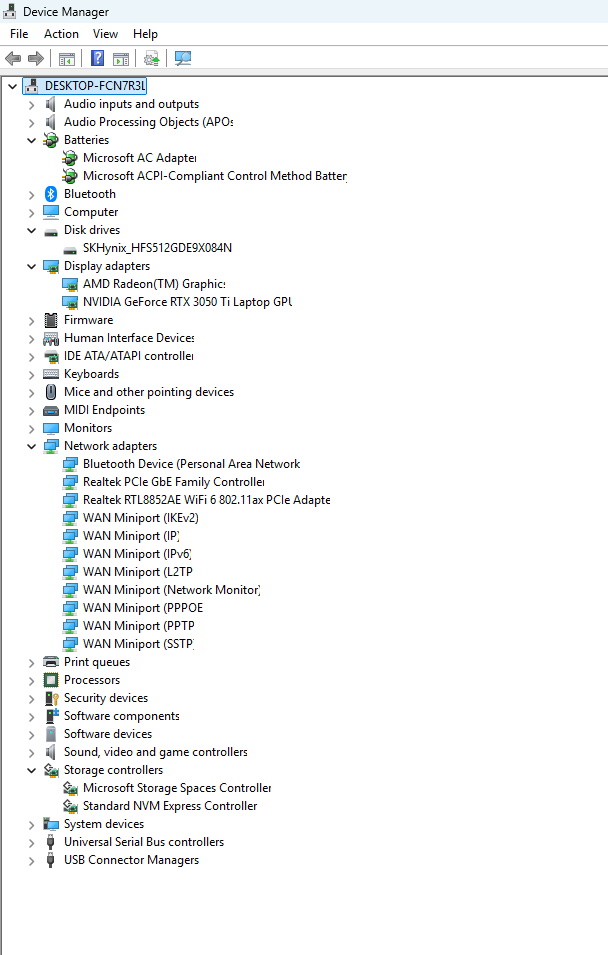
Task: Collapse the Display adapters chevron
Action: point(32,267)
